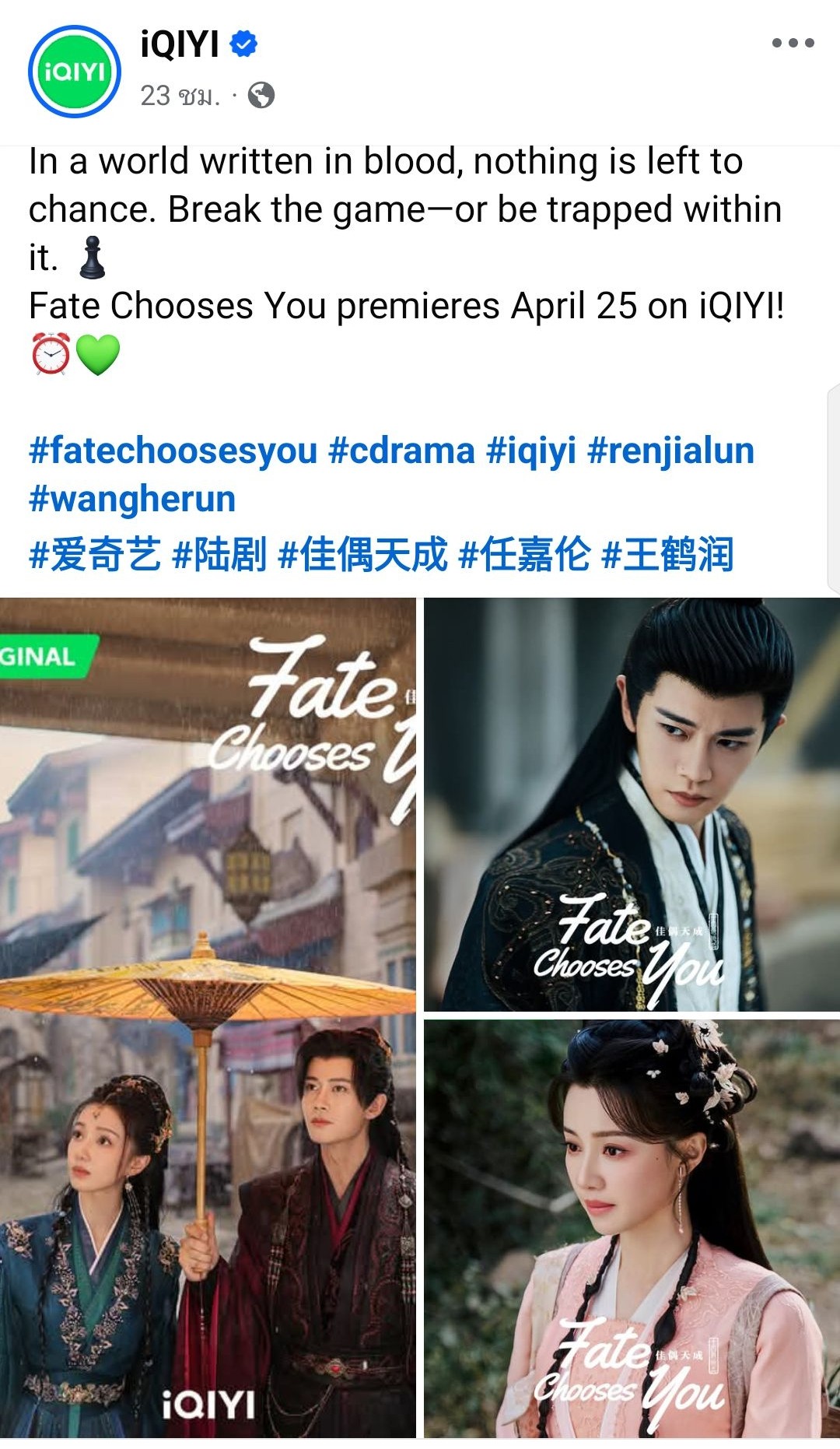840x1449 pixels.
Task: View the man in black robe photo
Action: (x=632, y=805)
